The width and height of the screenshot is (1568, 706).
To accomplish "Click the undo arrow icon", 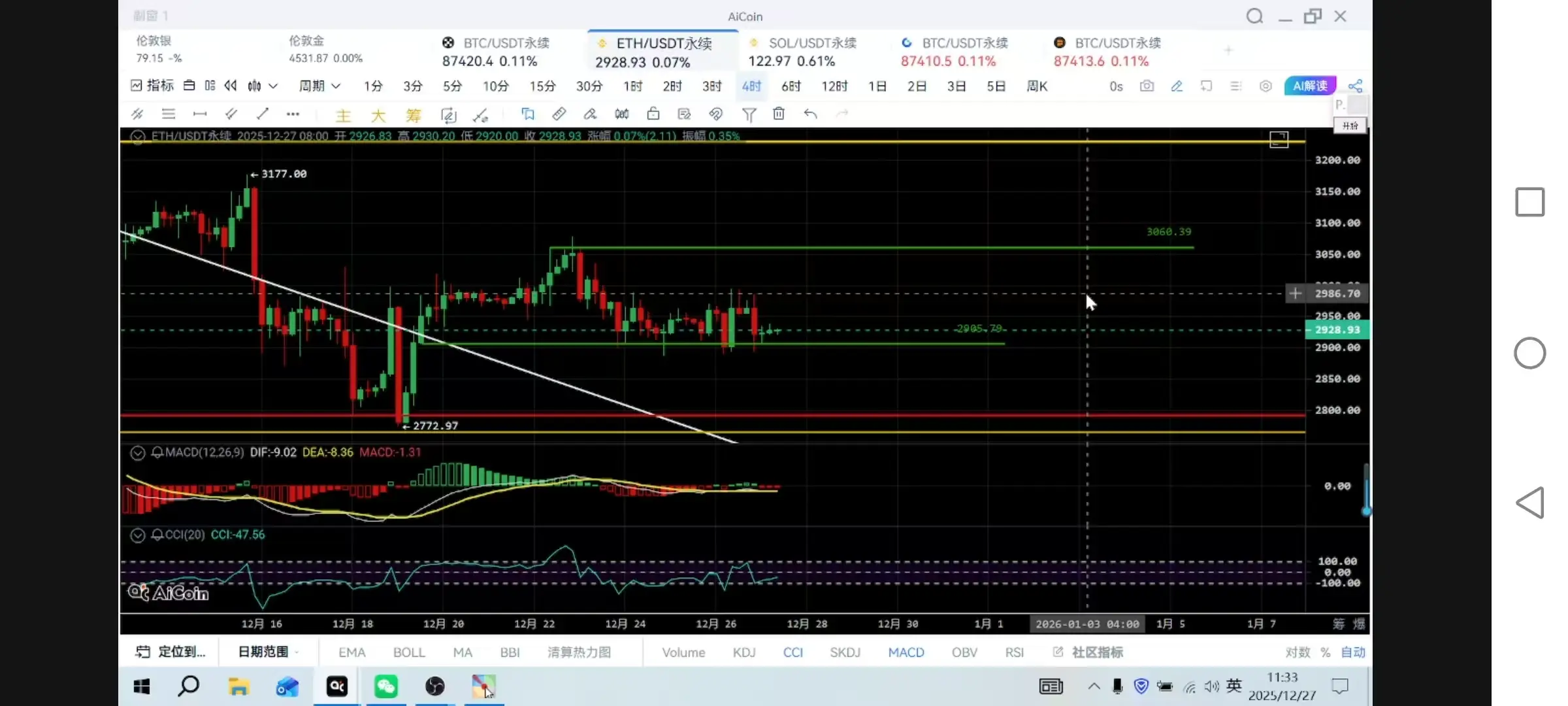I will pos(810,114).
